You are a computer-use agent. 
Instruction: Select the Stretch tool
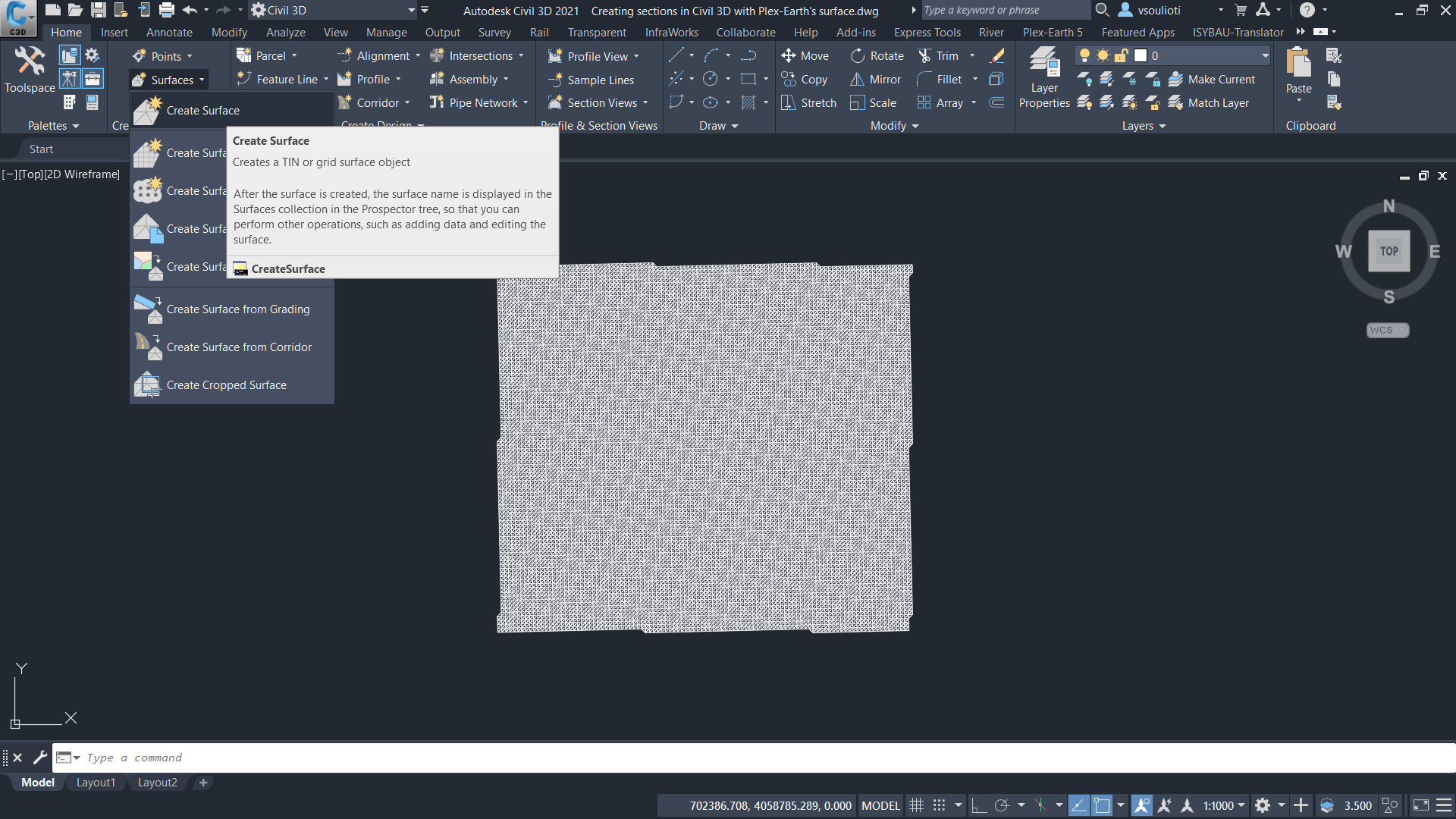(x=809, y=103)
